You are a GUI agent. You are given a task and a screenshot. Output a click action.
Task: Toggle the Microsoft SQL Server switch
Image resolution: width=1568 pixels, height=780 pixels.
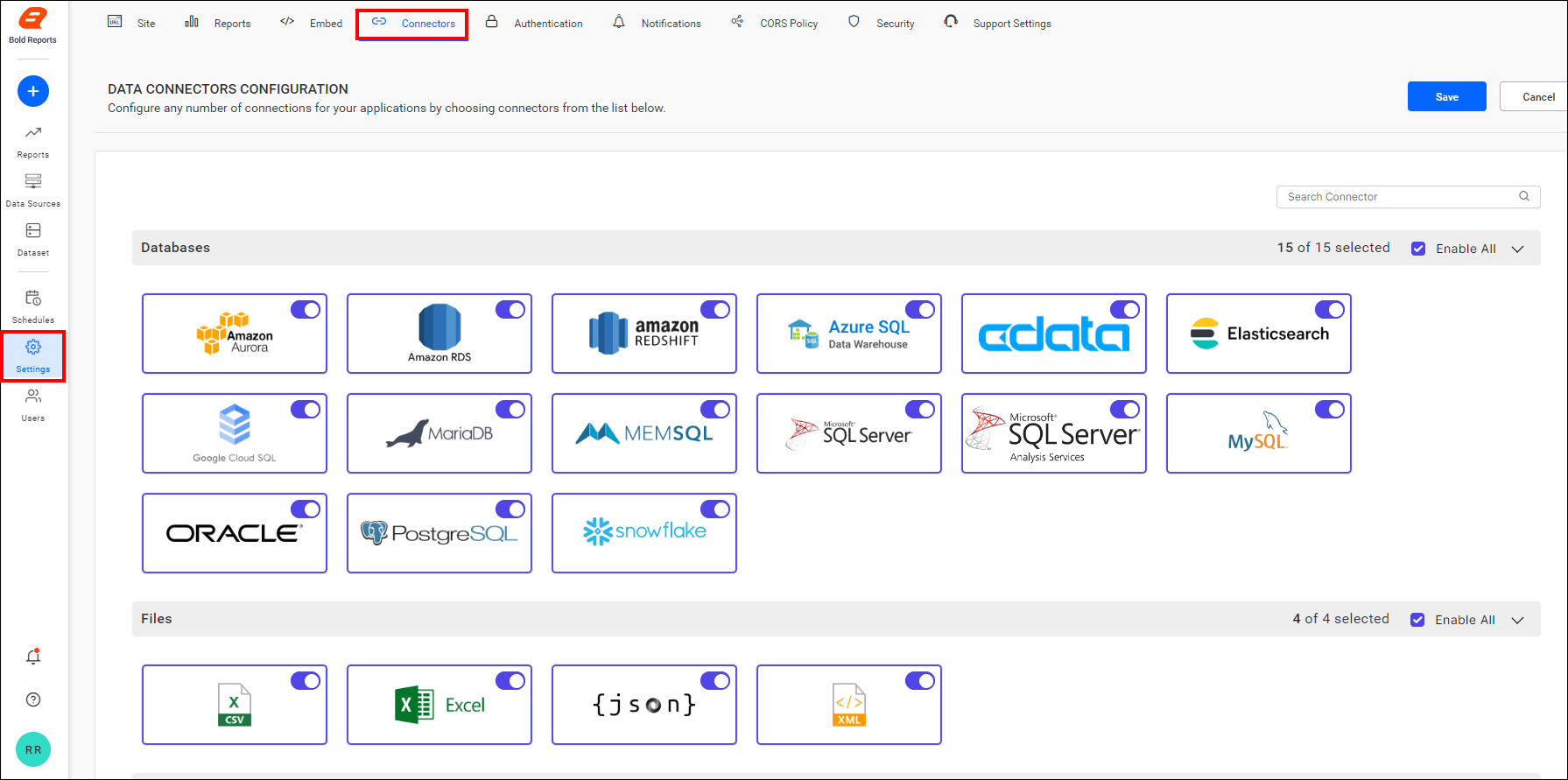click(920, 409)
